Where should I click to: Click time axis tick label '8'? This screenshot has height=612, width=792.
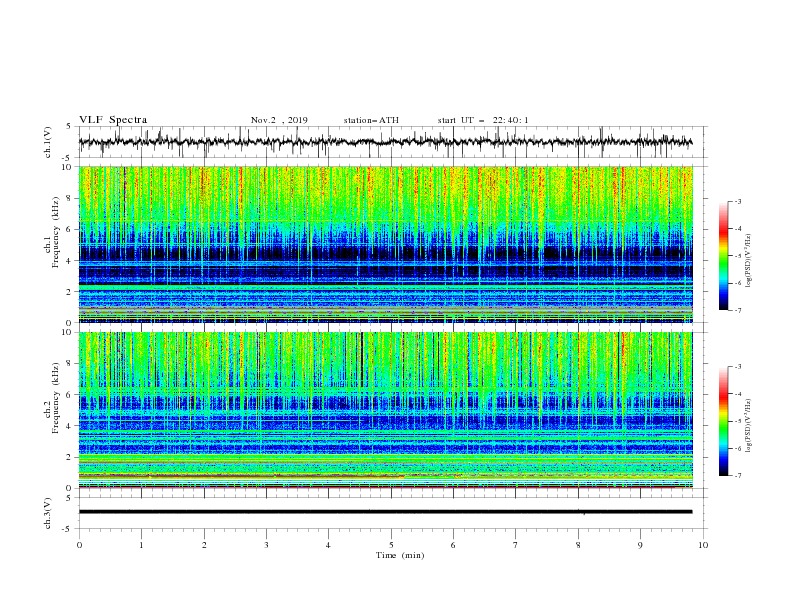click(x=578, y=545)
